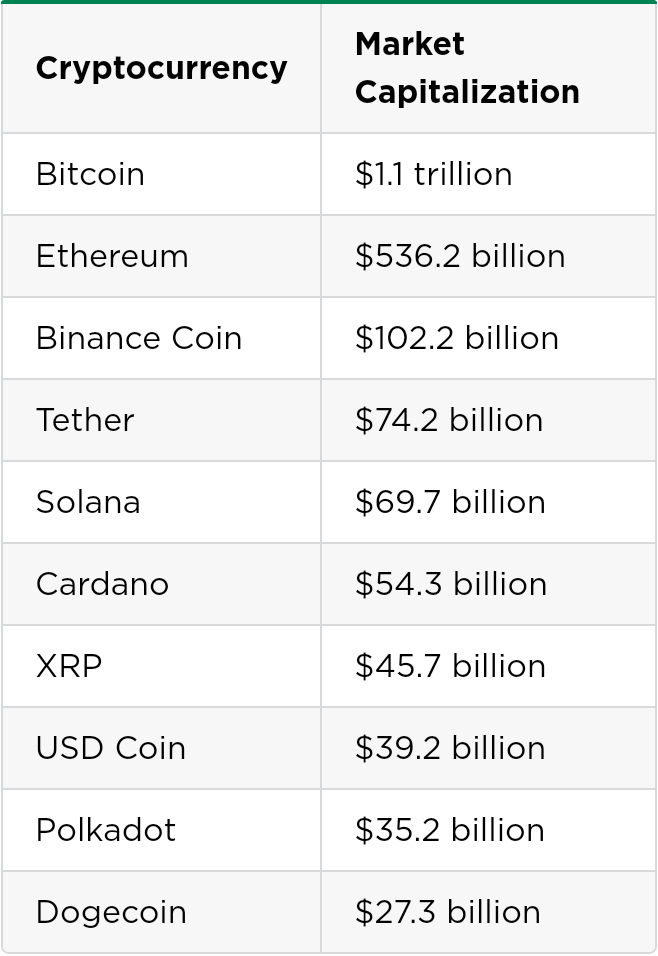Click the $102.2 billion value
Image resolution: width=658 pixels, height=956 pixels.
(457, 339)
